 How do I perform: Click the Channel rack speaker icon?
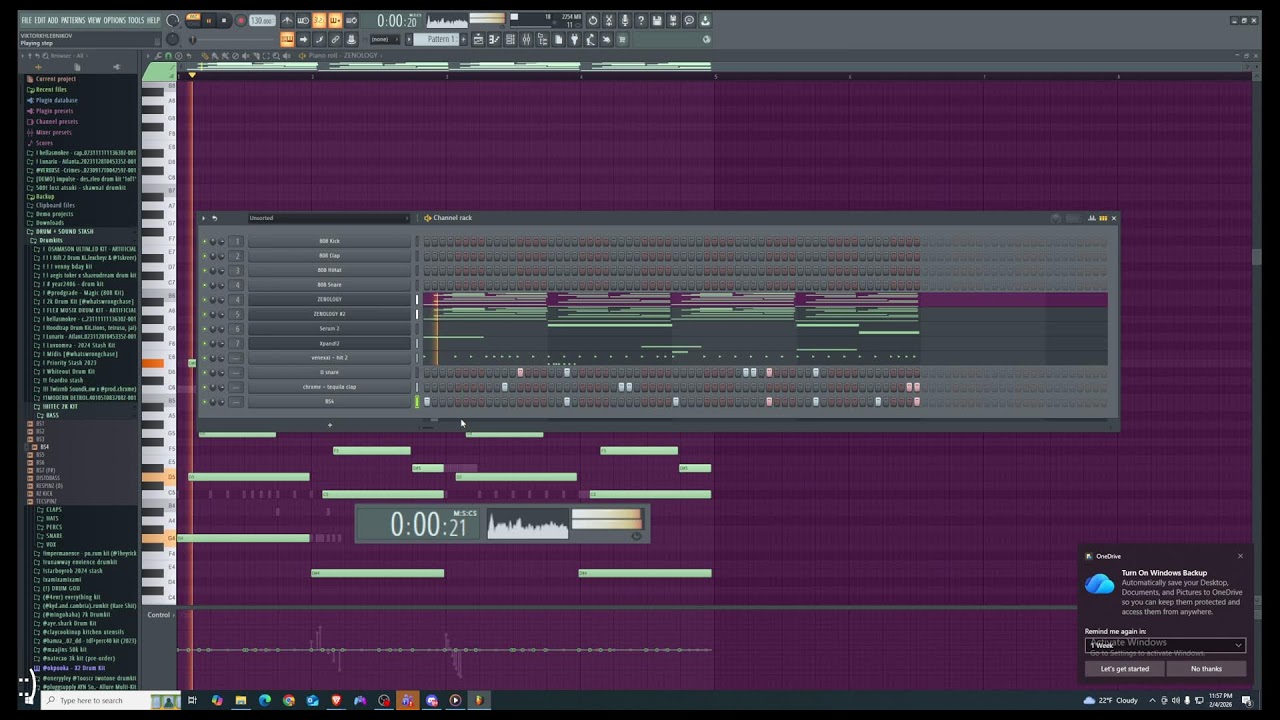pos(427,218)
